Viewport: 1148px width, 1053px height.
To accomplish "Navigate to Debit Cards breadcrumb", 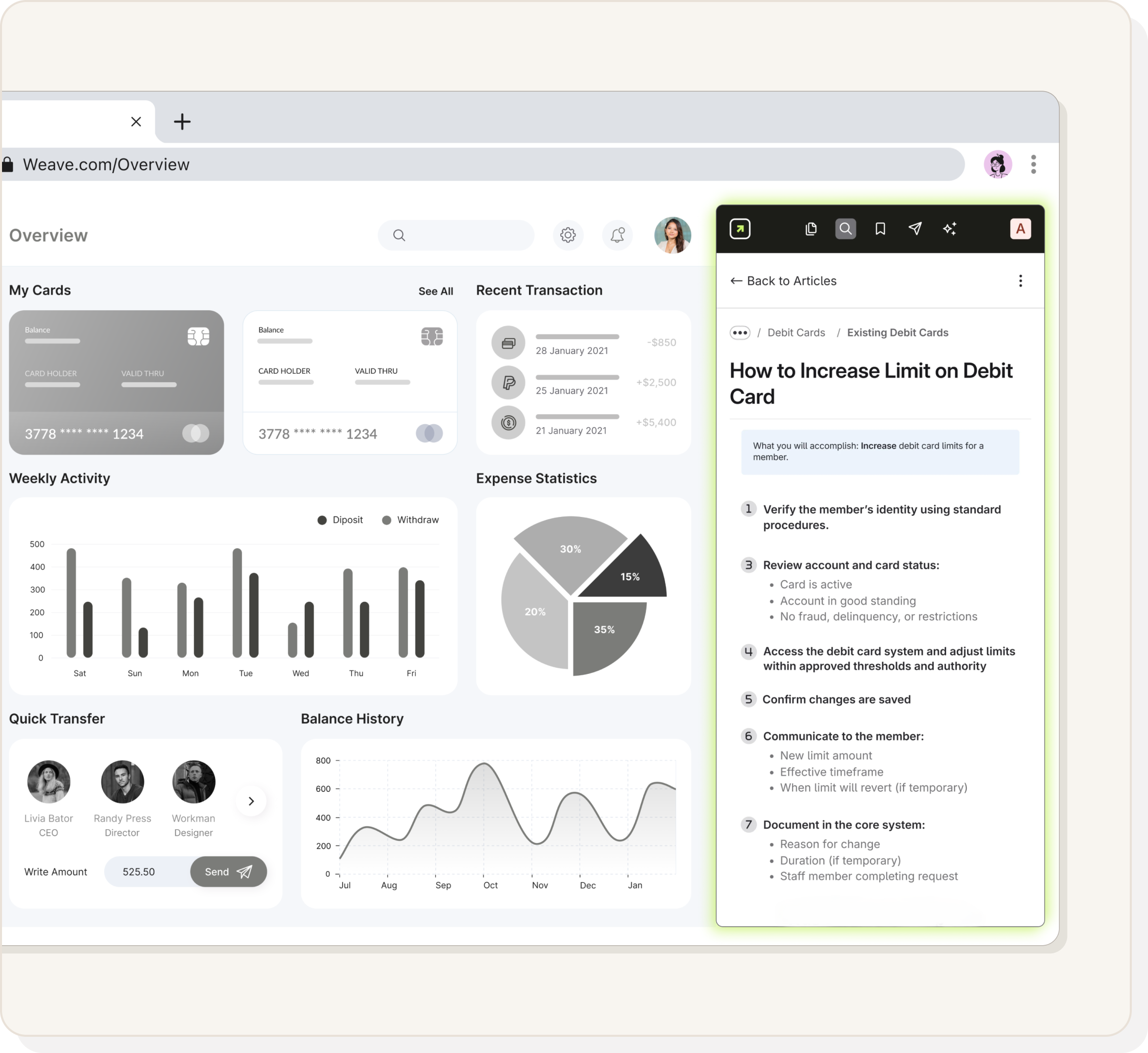I will [796, 333].
